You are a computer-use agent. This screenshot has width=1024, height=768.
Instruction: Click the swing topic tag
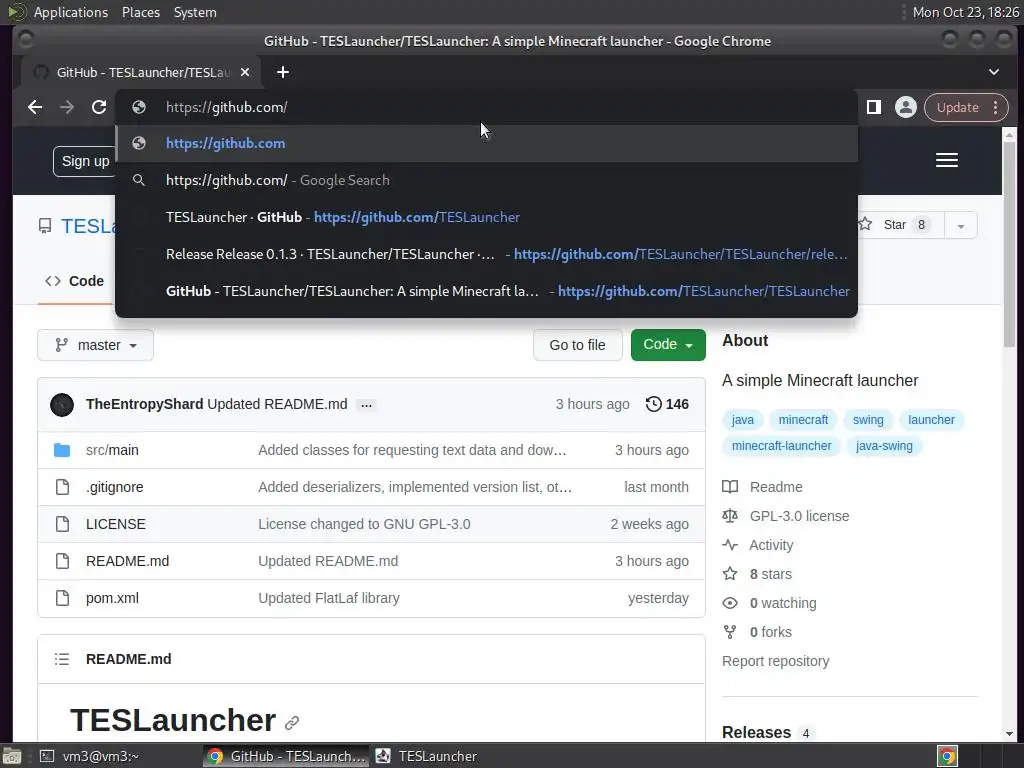coord(868,420)
